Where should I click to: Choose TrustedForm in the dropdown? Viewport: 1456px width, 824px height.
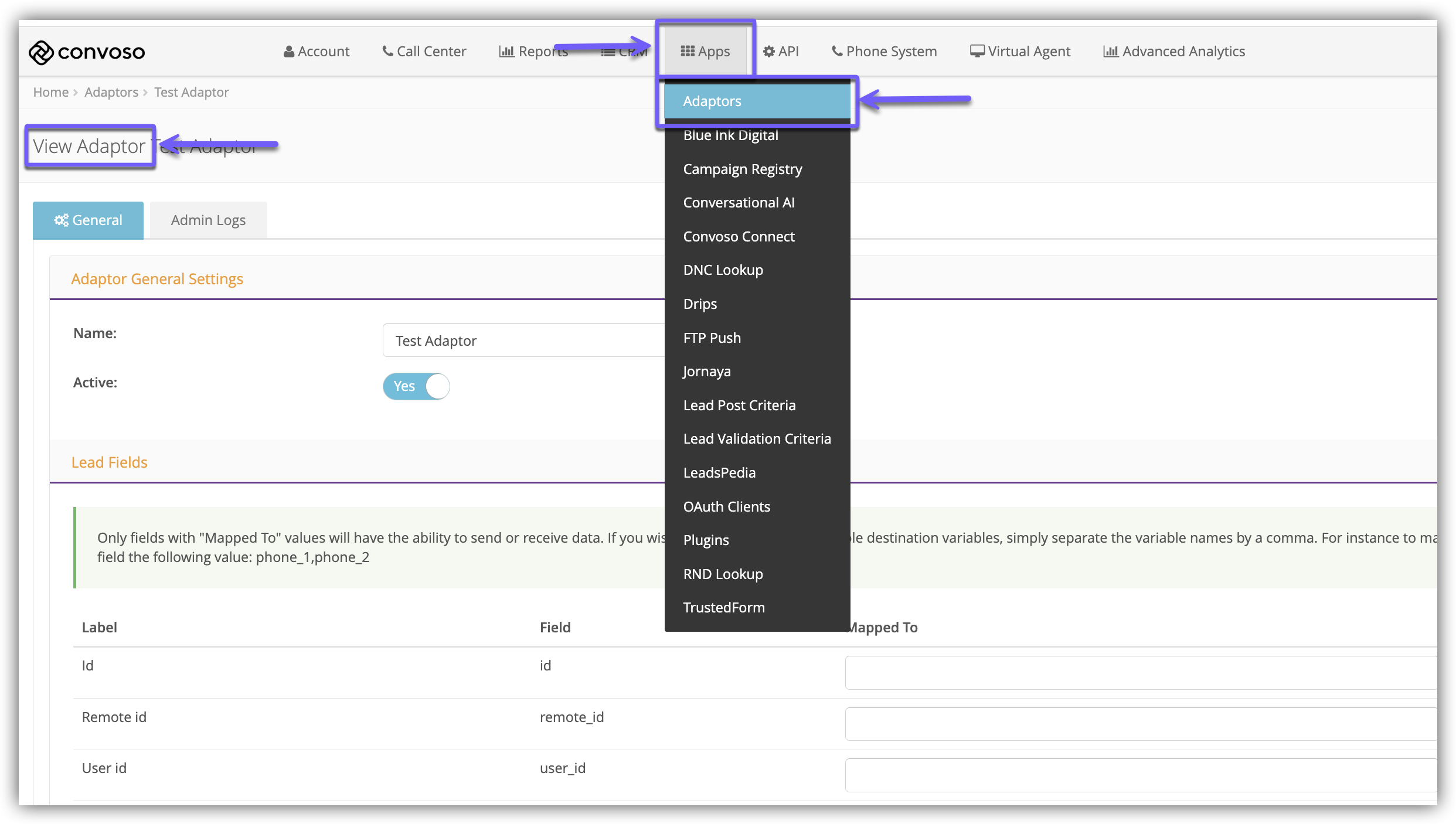724,608
